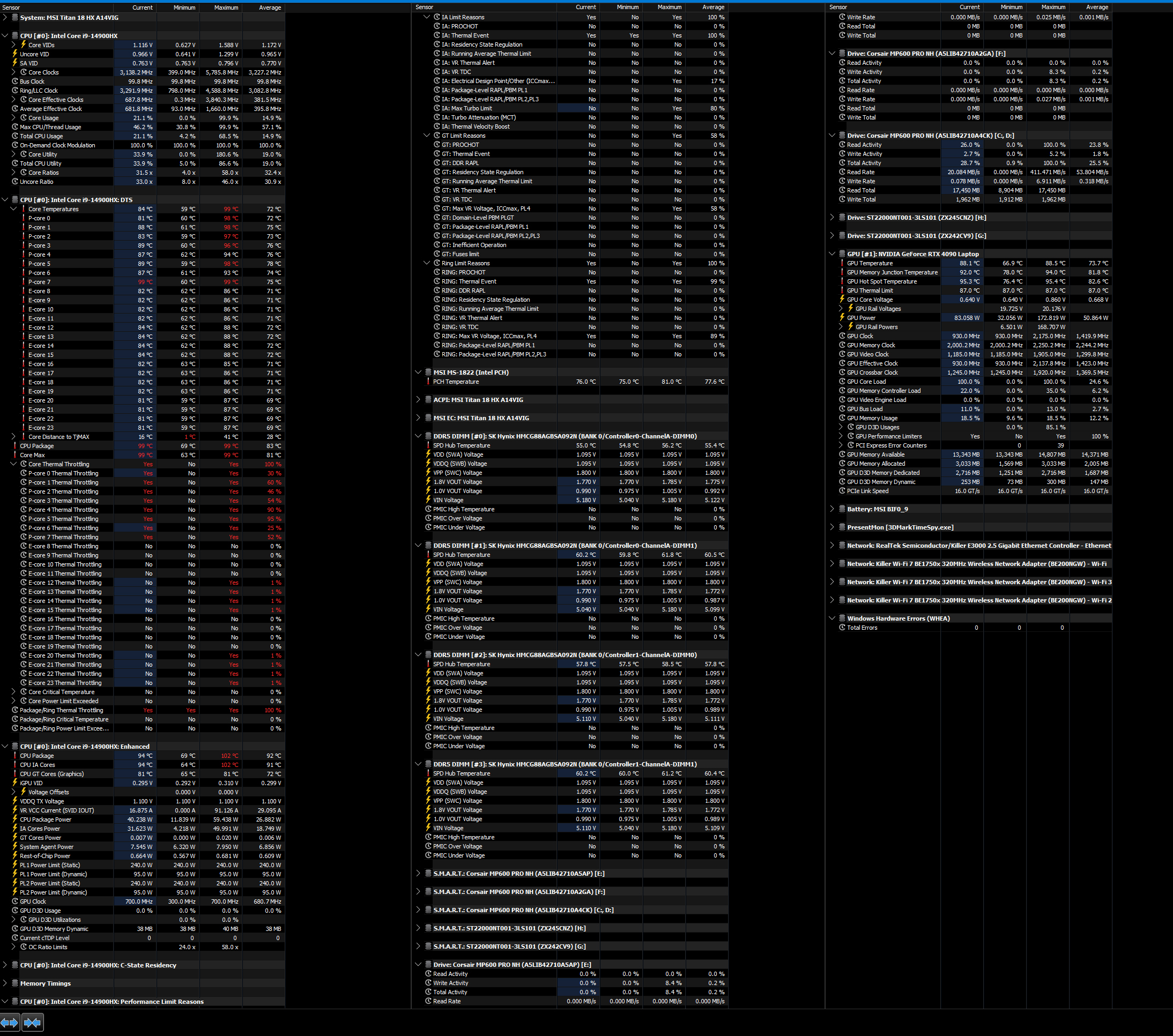Expand the PresentMon [3DMarkTimeSpy.exe] section
The width and height of the screenshot is (1173, 1036).
pyautogui.click(x=832, y=527)
